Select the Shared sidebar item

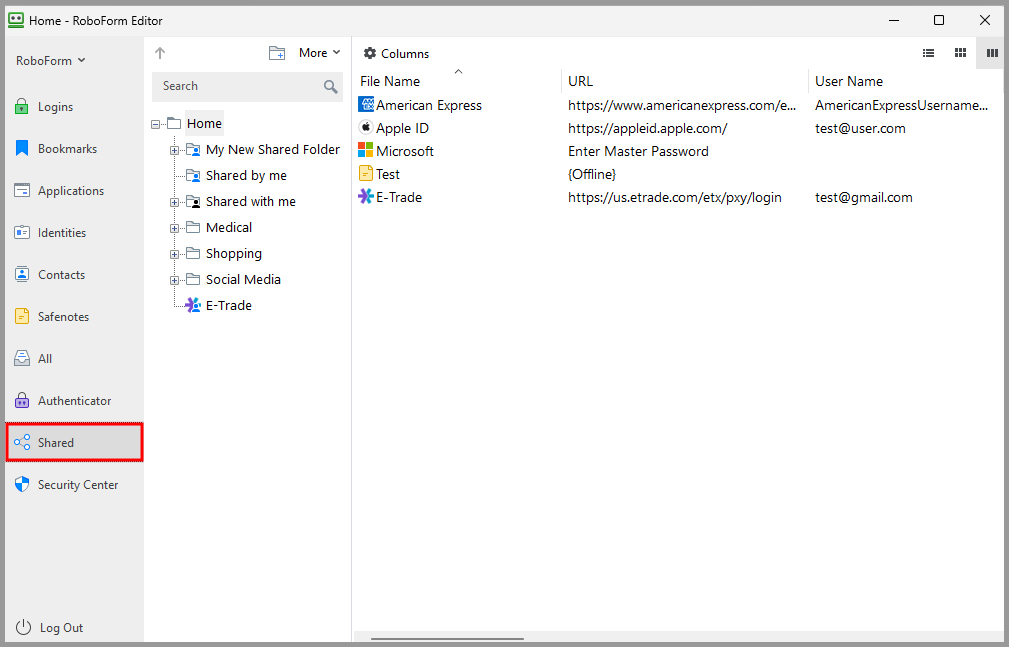tap(74, 442)
